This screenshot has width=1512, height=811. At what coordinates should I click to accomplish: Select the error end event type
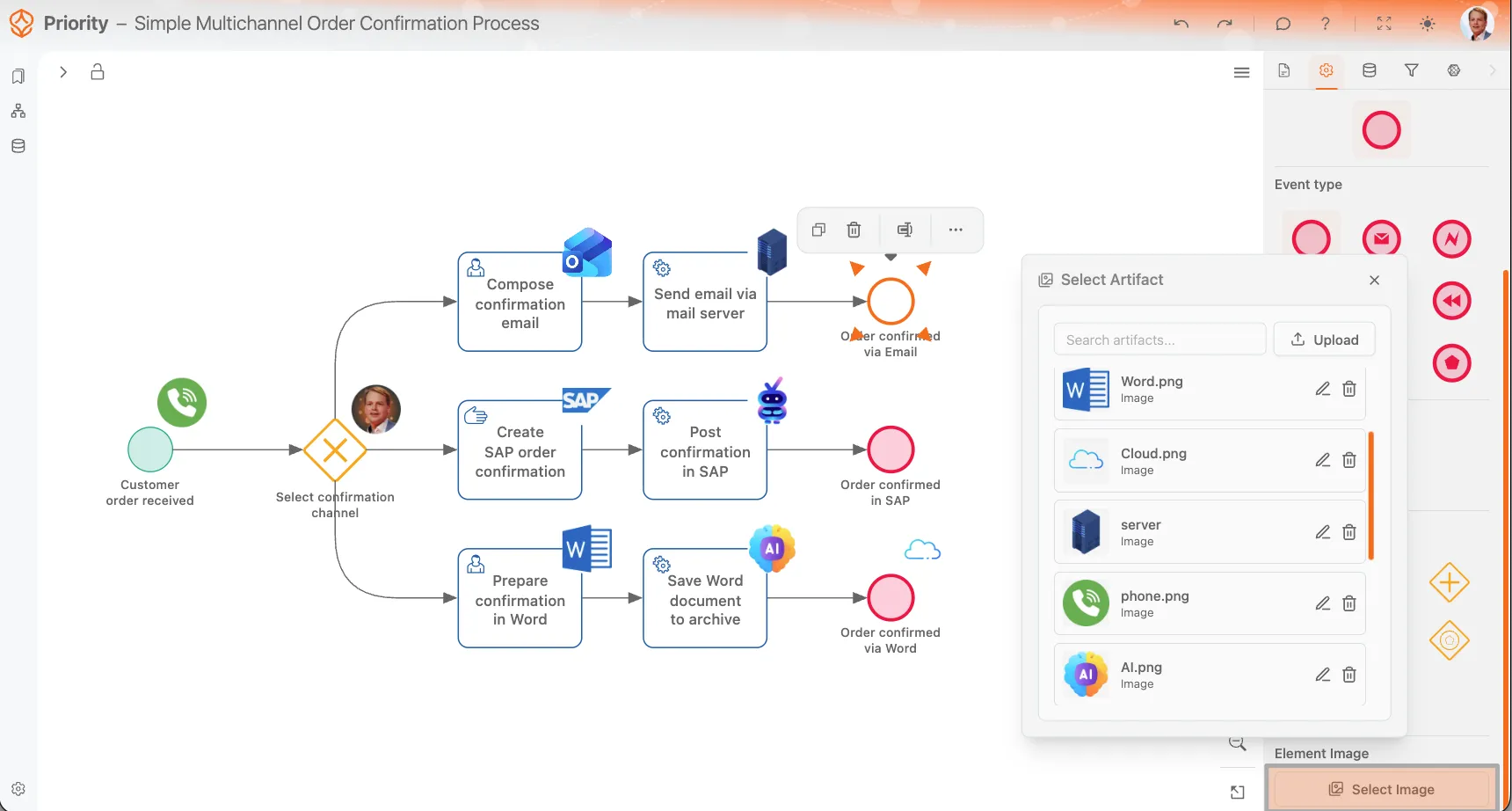[x=1451, y=238]
